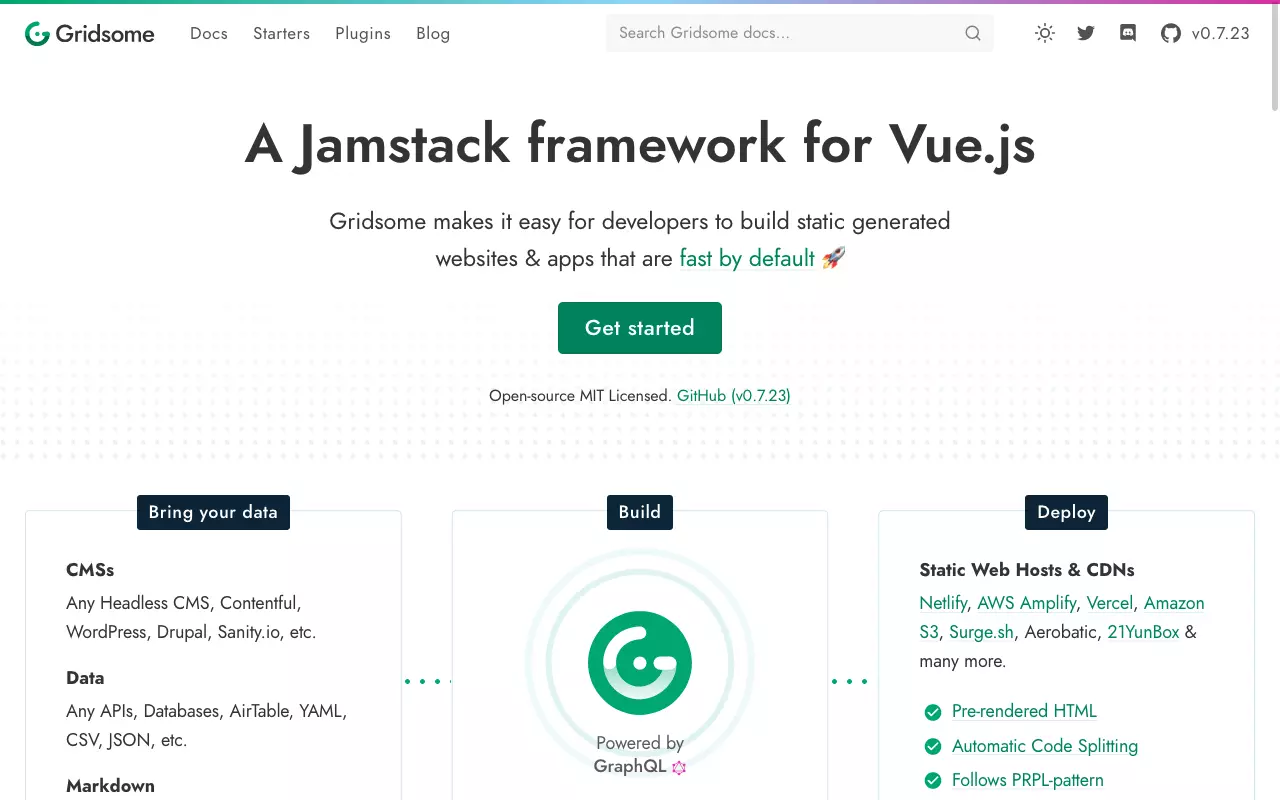Viewport: 1280px width, 800px height.
Task: Open the Surge.sh link
Action: click(x=981, y=632)
